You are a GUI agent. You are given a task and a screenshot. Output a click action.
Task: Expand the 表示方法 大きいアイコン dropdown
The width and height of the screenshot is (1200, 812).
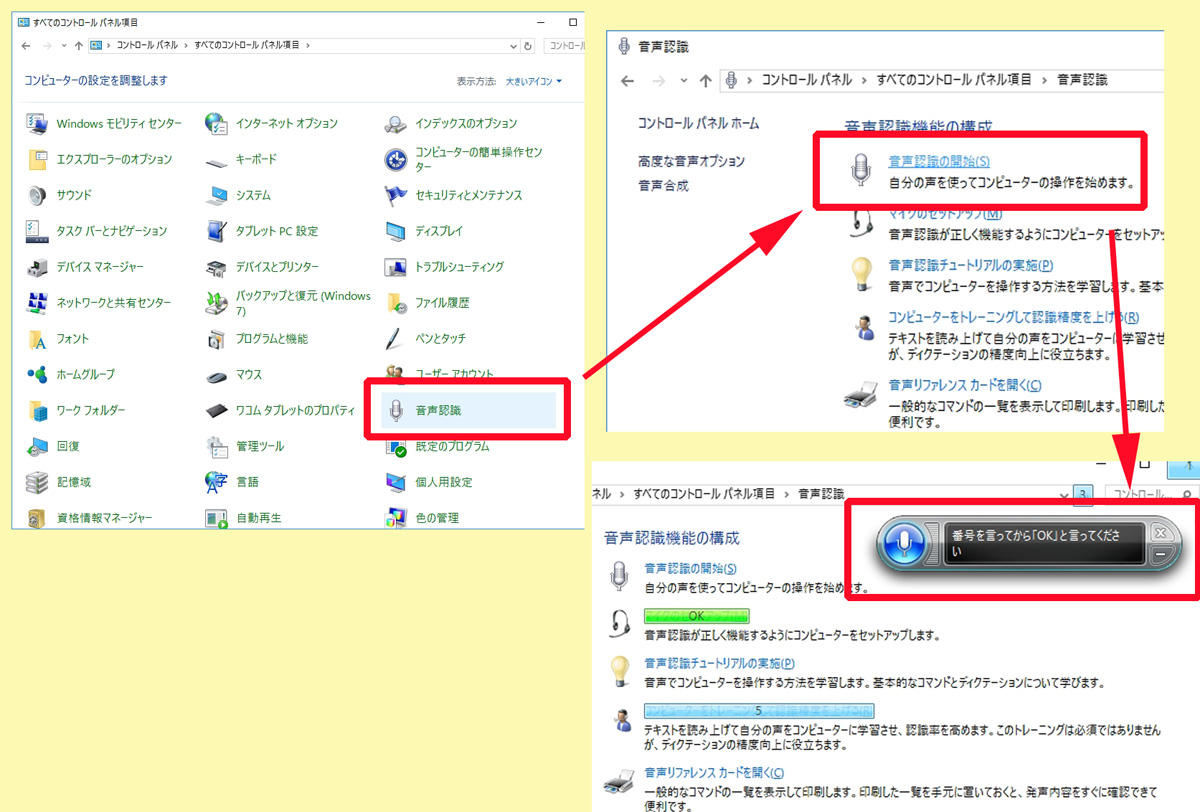pyautogui.click(x=534, y=81)
